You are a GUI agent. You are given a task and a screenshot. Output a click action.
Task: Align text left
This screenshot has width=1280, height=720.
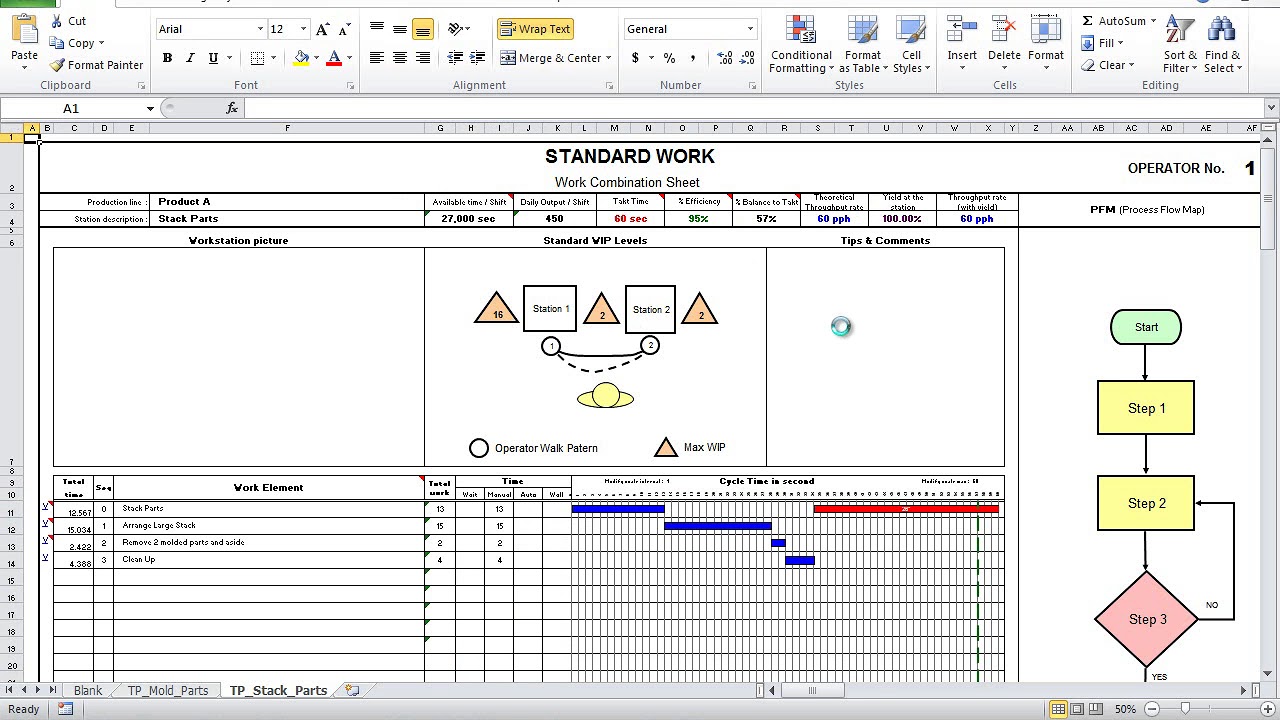[x=376, y=58]
